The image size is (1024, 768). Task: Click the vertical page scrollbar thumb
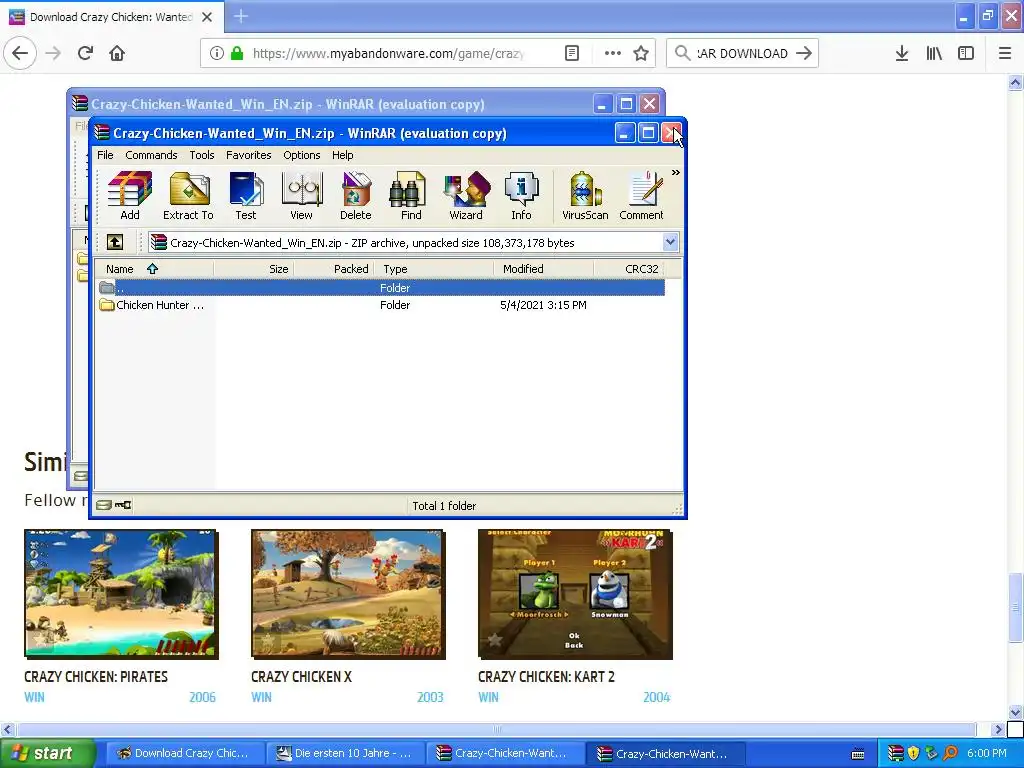pyautogui.click(x=1015, y=607)
